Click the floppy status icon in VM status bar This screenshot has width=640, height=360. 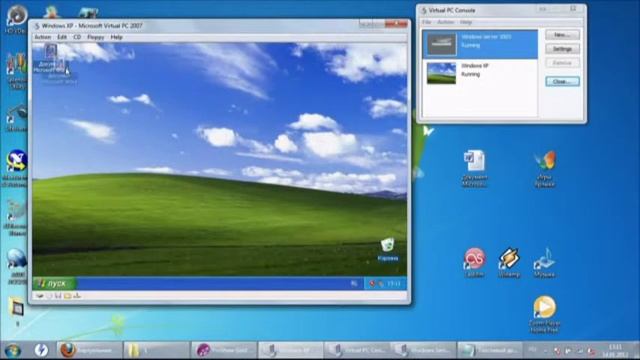pyautogui.click(x=58, y=296)
